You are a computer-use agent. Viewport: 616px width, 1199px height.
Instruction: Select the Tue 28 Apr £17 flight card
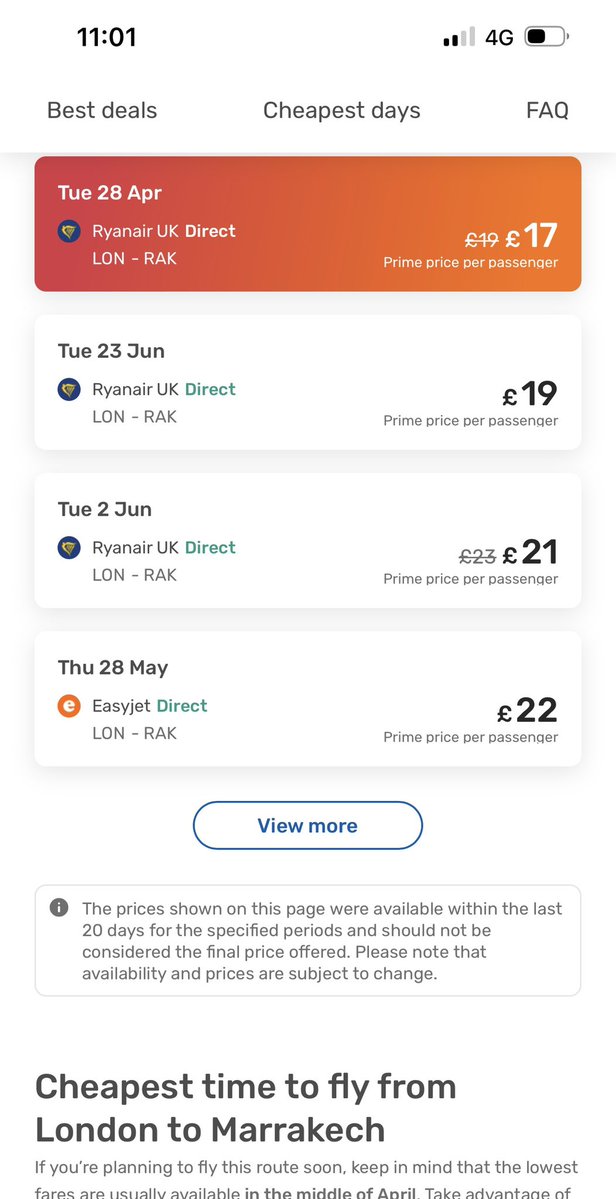pos(308,224)
